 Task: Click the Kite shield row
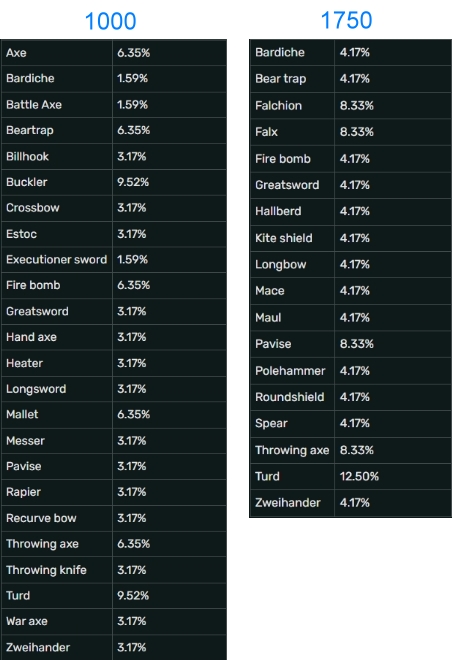coord(350,238)
